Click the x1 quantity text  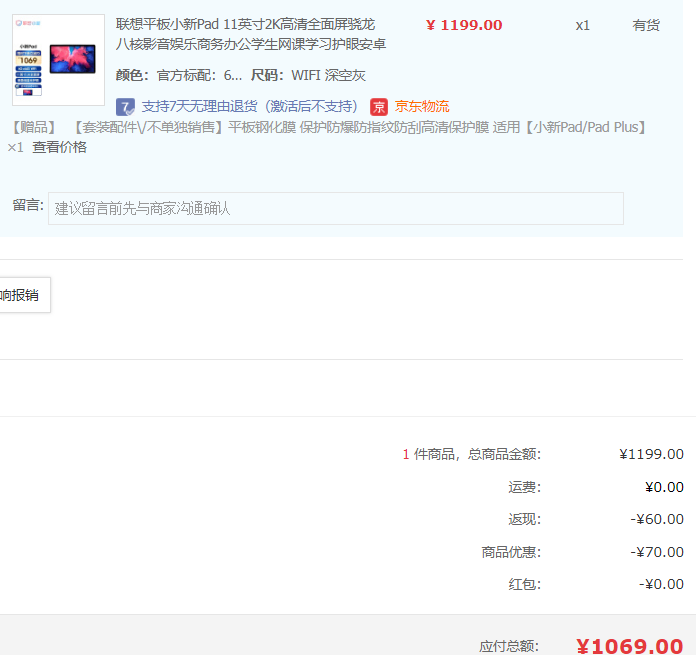pos(583,26)
